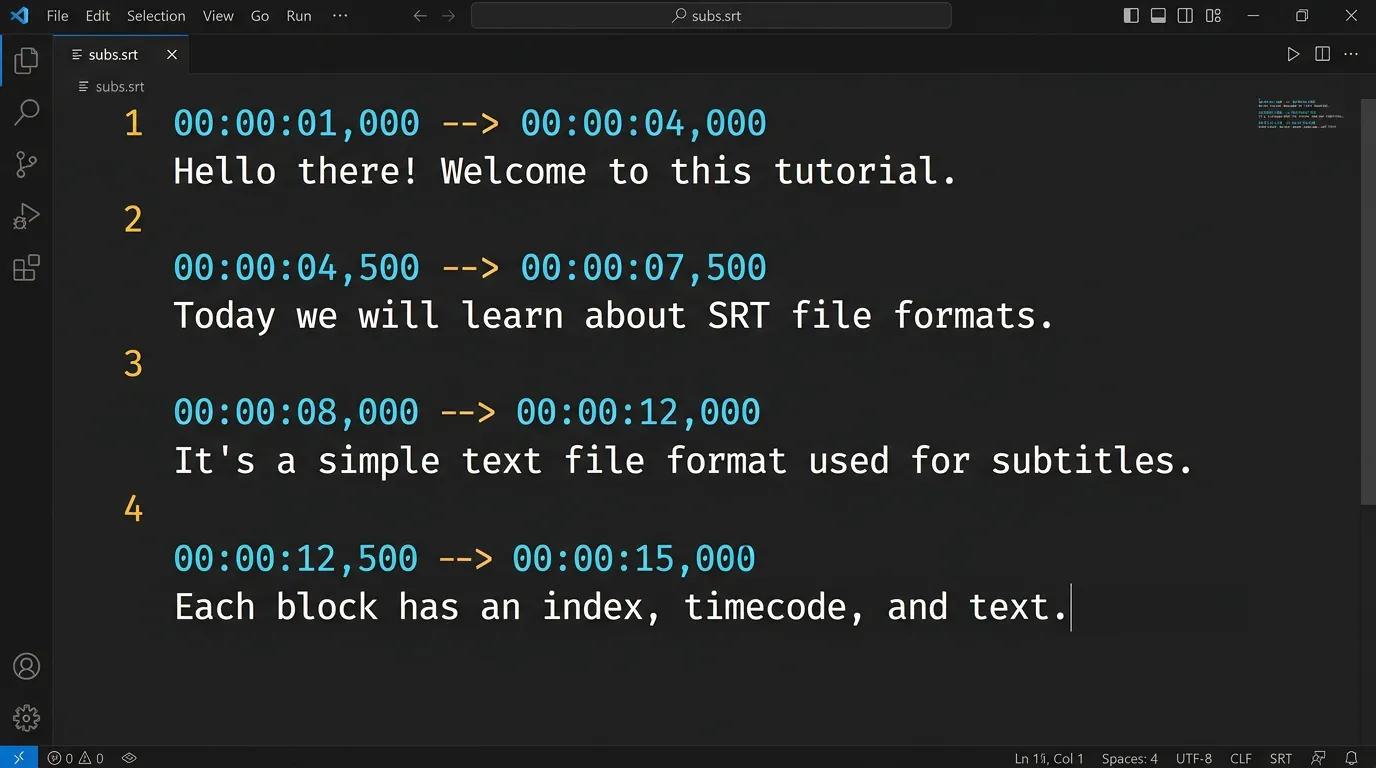Click the start timecode 00:00:01,000

pos(297,123)
